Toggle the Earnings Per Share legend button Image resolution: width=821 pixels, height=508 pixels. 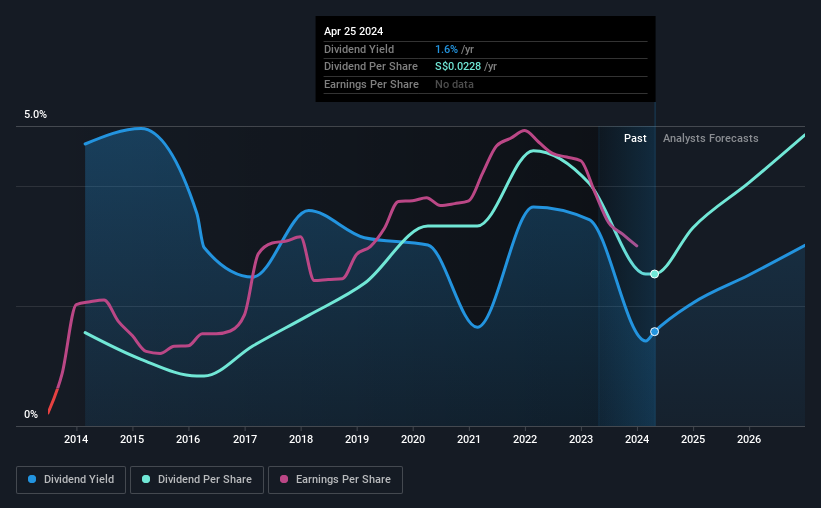point(335,480)
